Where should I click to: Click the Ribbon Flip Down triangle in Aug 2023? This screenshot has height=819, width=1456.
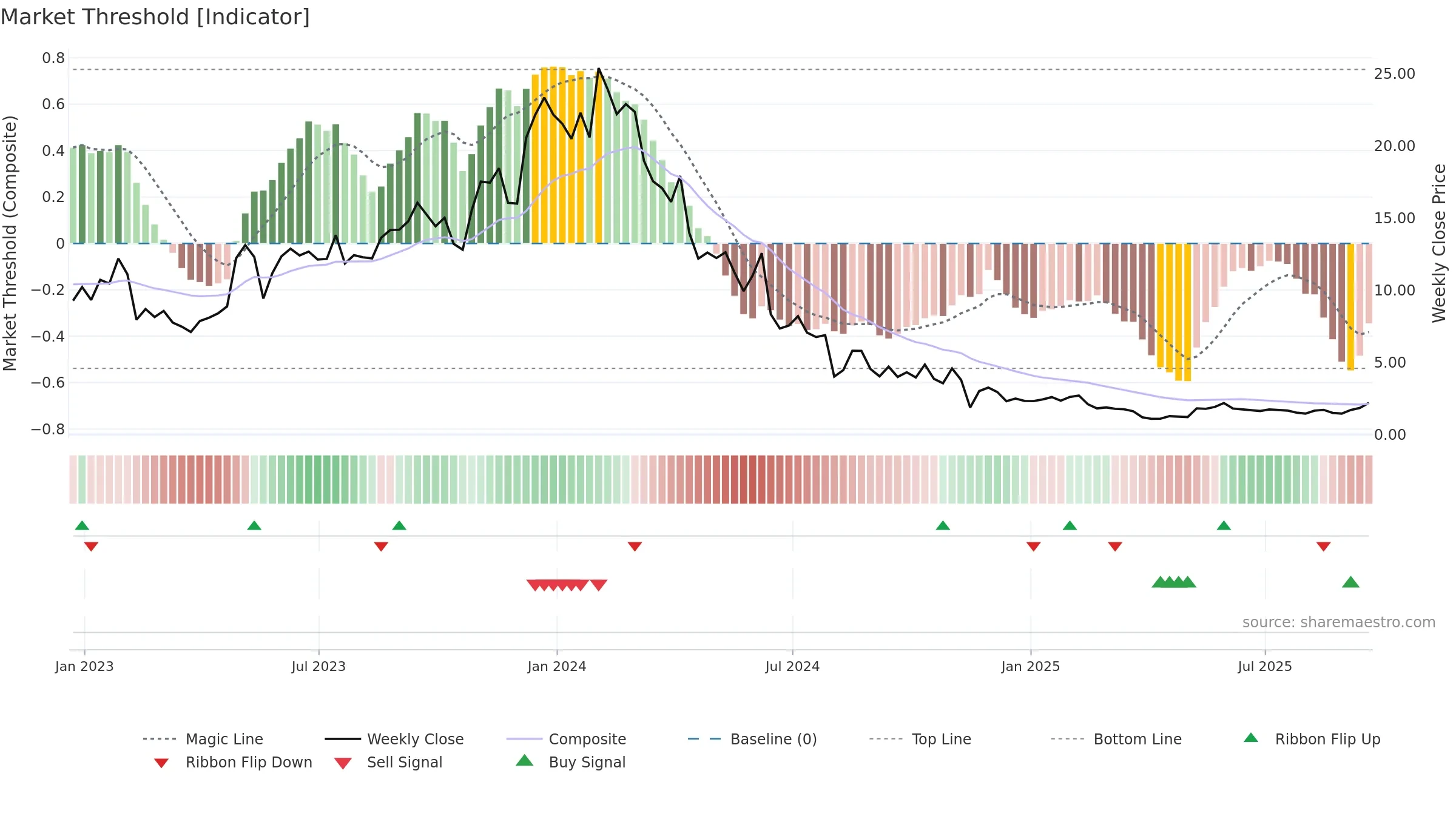[381, 547]
